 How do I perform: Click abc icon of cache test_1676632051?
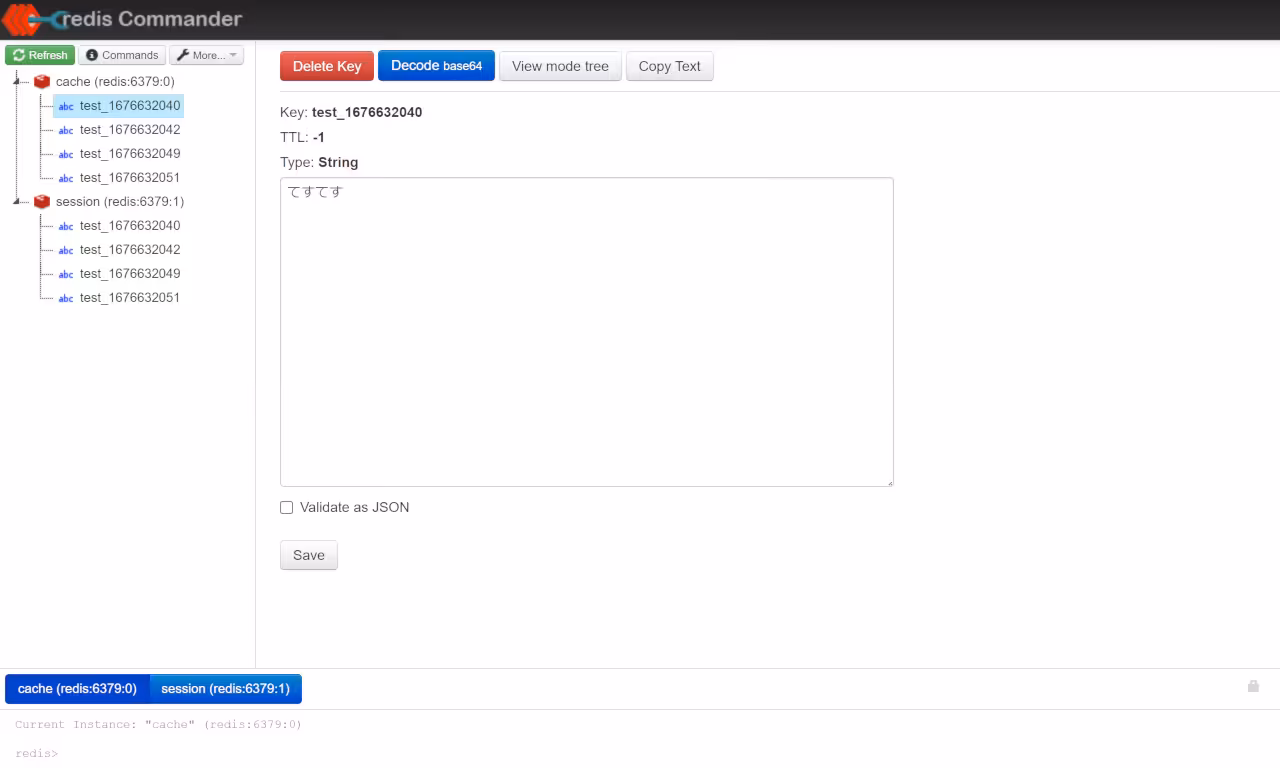tap(66, 178)
